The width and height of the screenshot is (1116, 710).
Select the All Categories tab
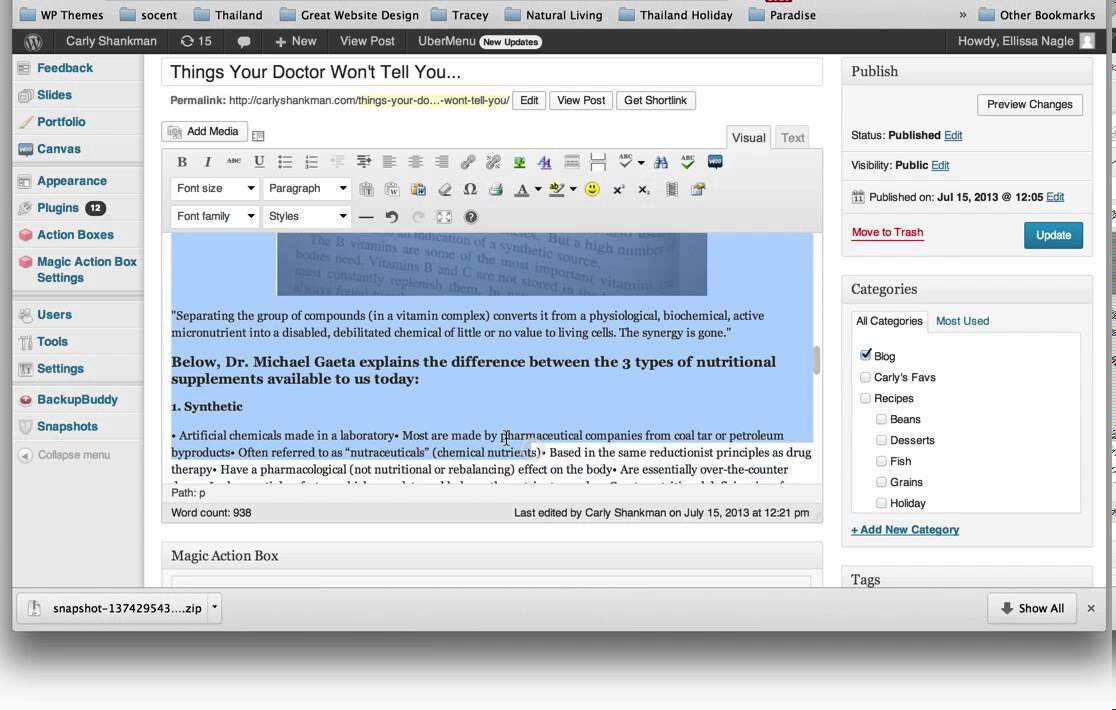tap(889, 321)
